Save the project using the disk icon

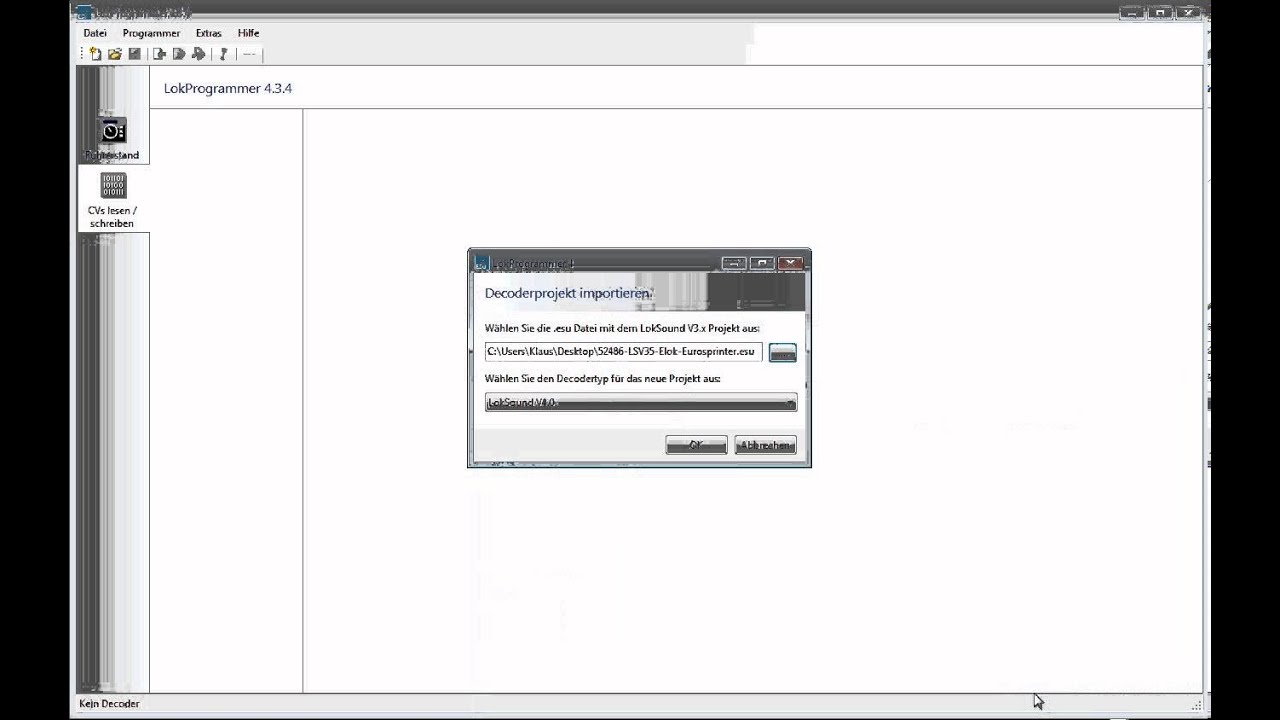tap(134, 54)
